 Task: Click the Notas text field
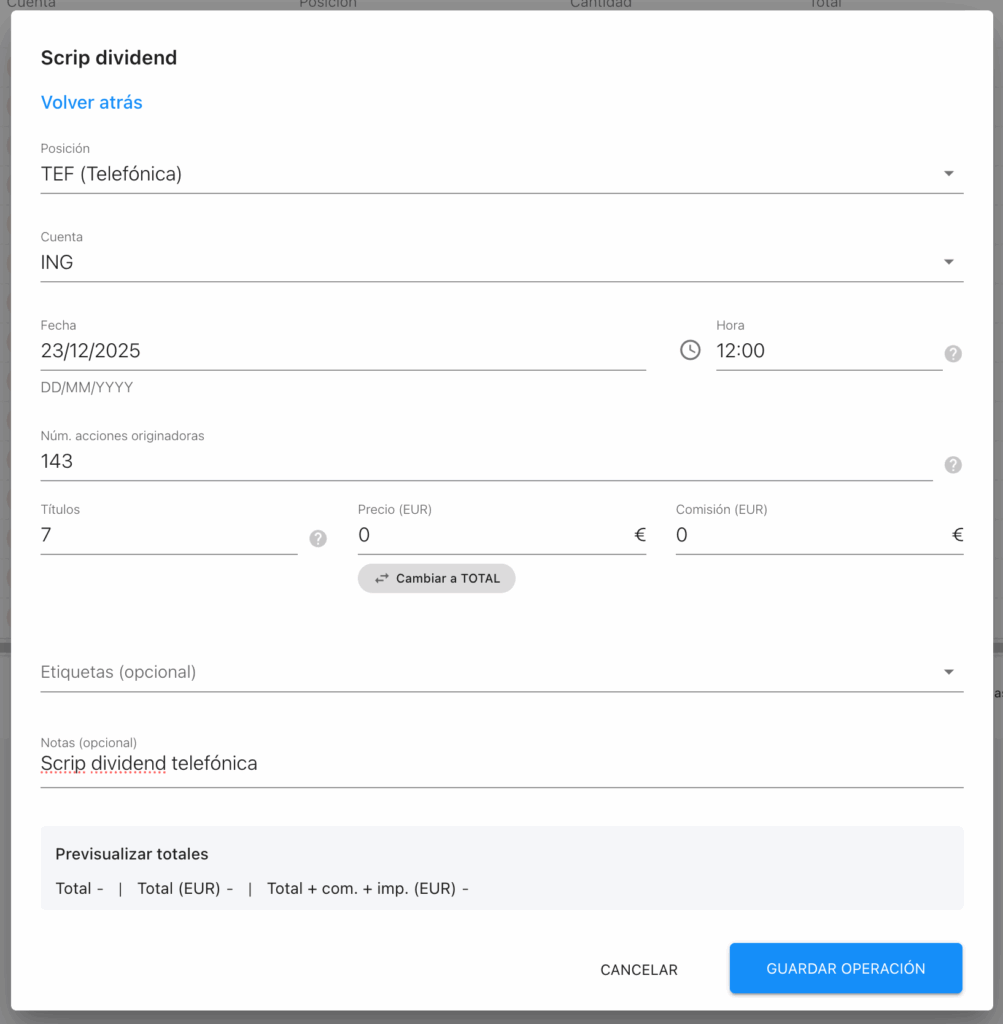point(500,764)
